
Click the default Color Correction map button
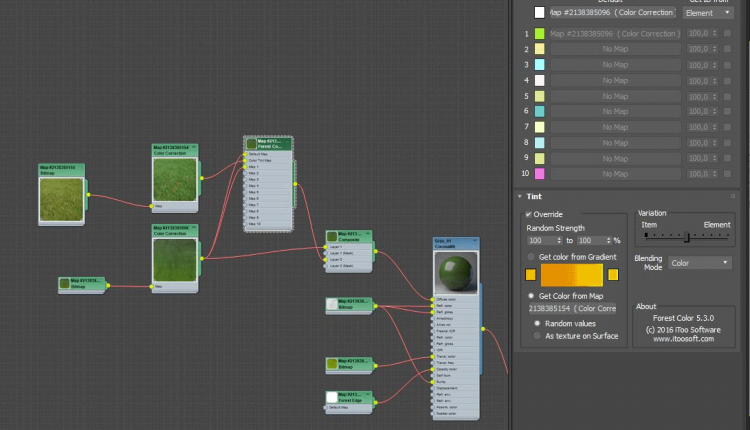click(612, 13)
